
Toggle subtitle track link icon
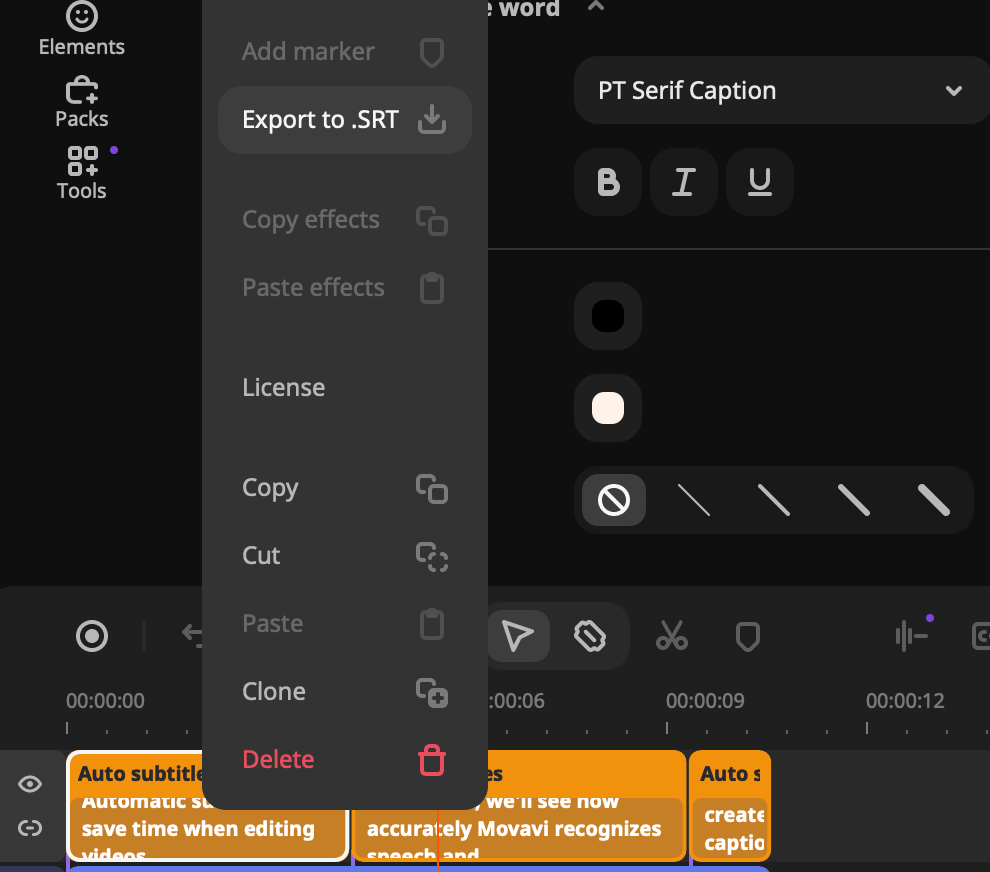pos(30,828)
